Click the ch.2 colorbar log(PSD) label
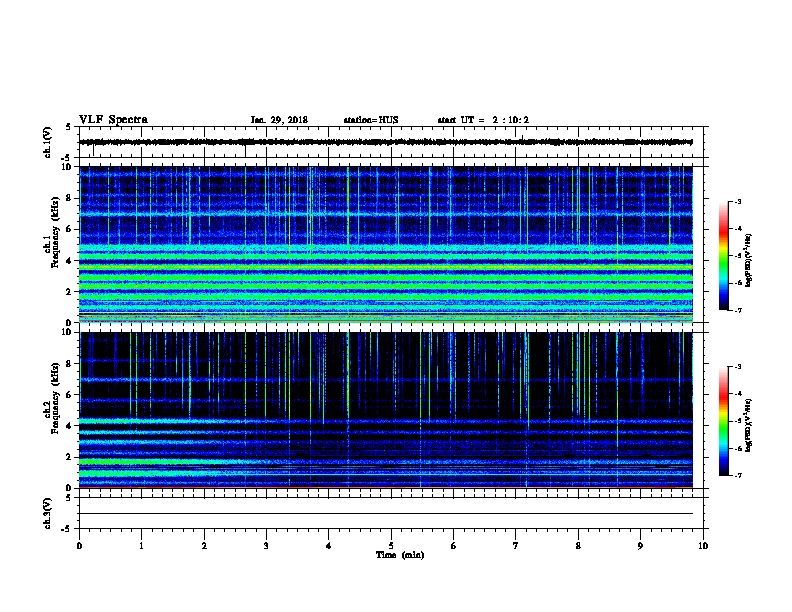The height and width of the screenshot is (612, 792). (x=749, y=425)
